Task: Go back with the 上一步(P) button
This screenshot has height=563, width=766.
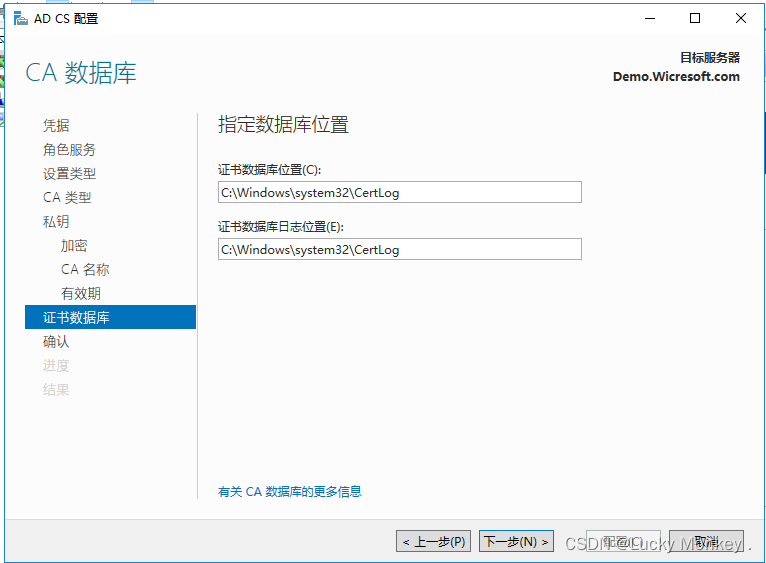Action: (433, 541)
